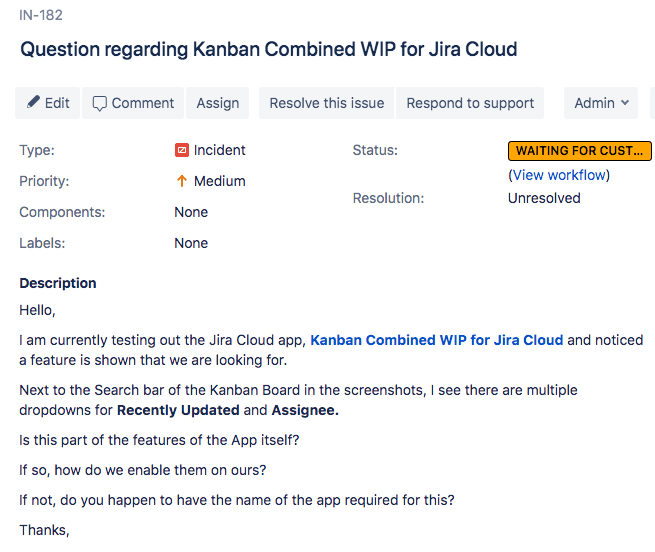Click the red Incident type icon
The height and width of the screenshot is (552, 655).
click(182, 151)
